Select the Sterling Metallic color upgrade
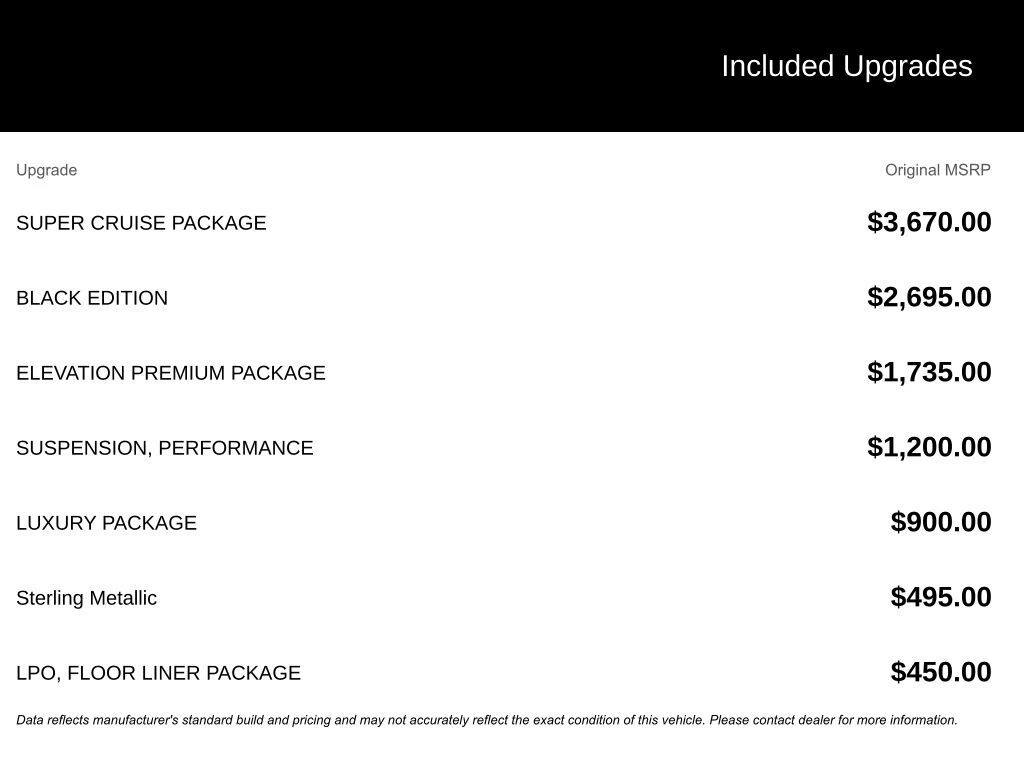The height and width of the screenshot is (768, 1024). [x=86, y=598]
